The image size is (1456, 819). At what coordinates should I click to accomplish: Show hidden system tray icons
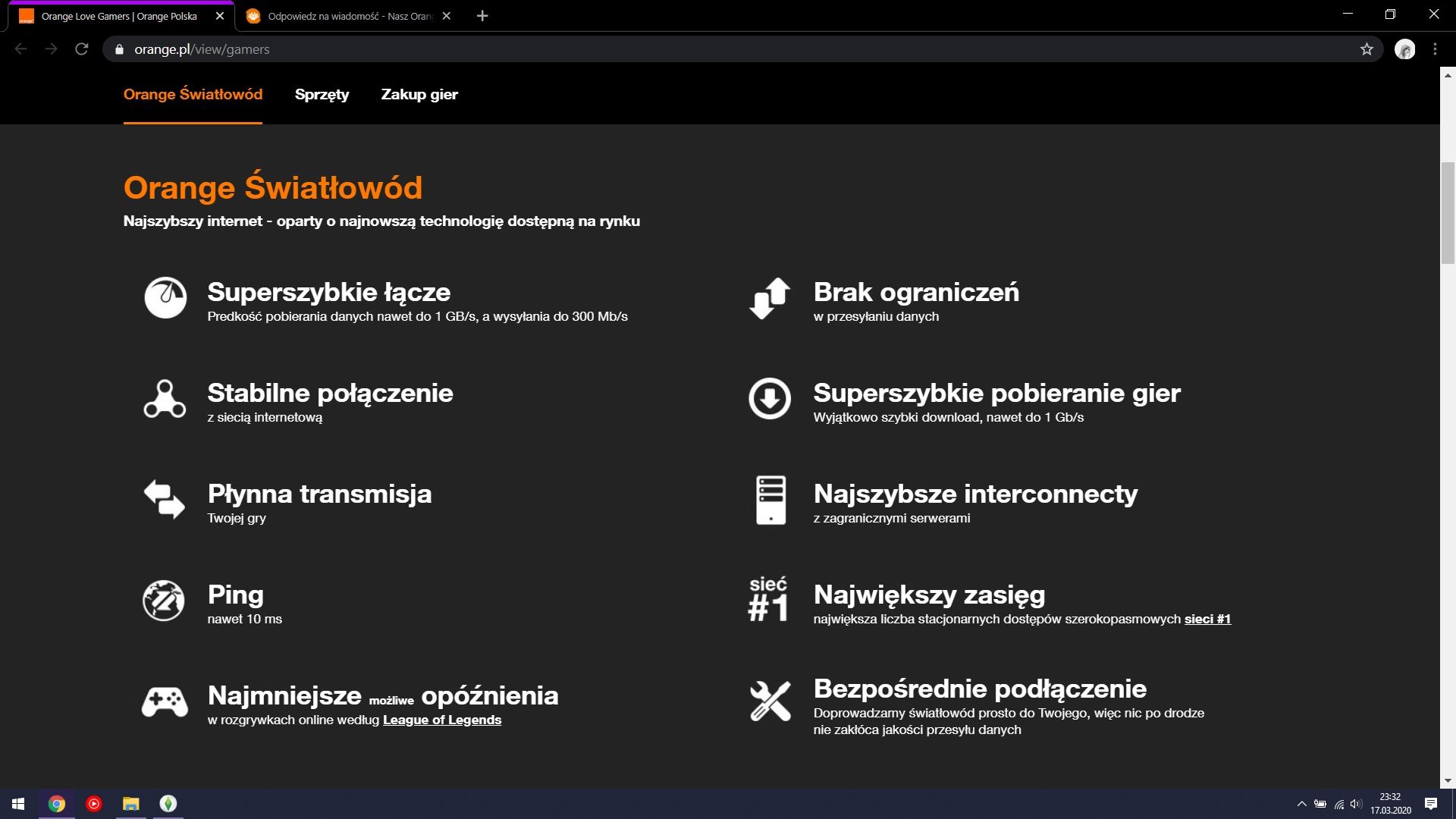pos(1301,804)
